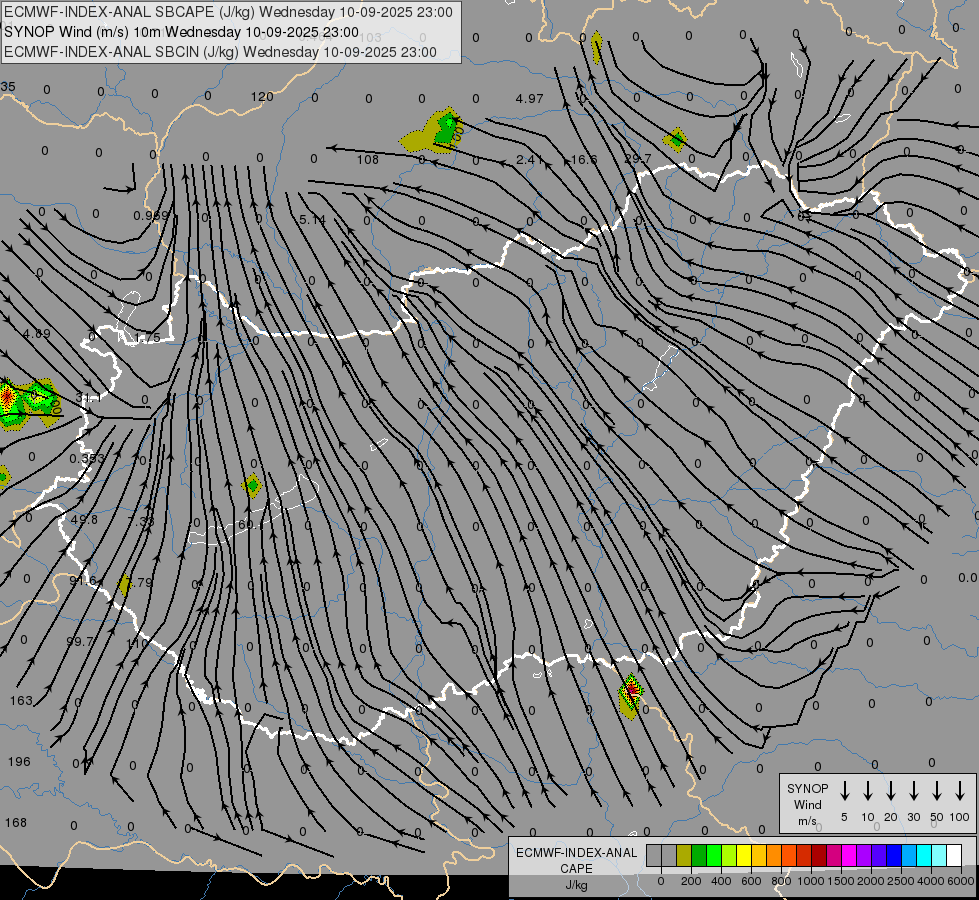Click the map value '2.41'
Screen dimensions: 979x900
pos(529,159)
